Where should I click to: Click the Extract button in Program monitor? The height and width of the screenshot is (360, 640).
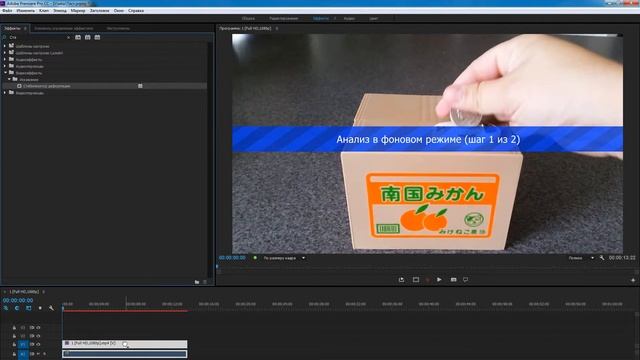[x=416, y=280]
